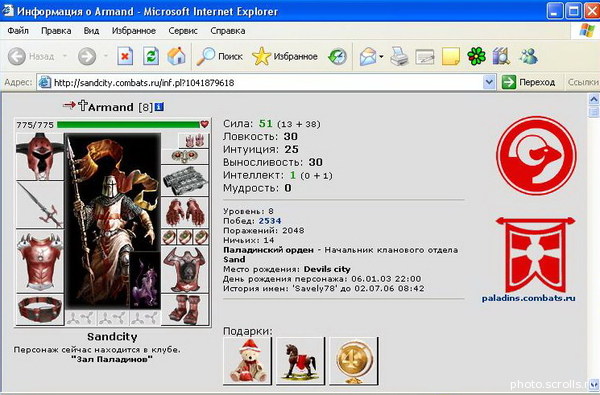Click the scrollbar up arrow
Viewport: 600px width, 395px height.
593,100
